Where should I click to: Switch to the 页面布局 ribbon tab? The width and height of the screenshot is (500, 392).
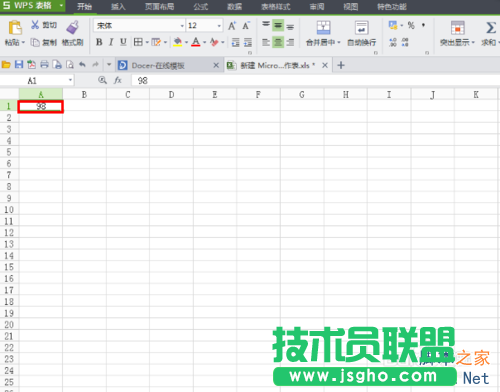click(x=159, y=7)
